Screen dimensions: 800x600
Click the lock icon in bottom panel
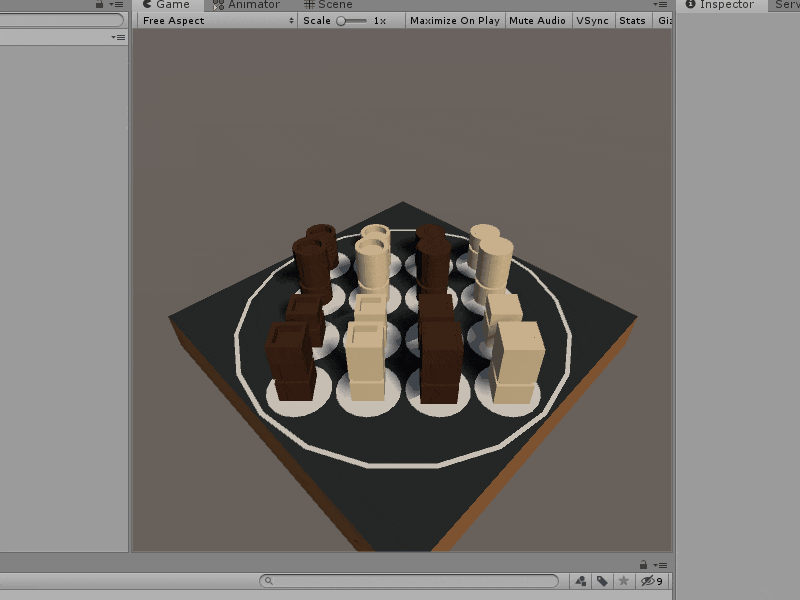point(643,564)
